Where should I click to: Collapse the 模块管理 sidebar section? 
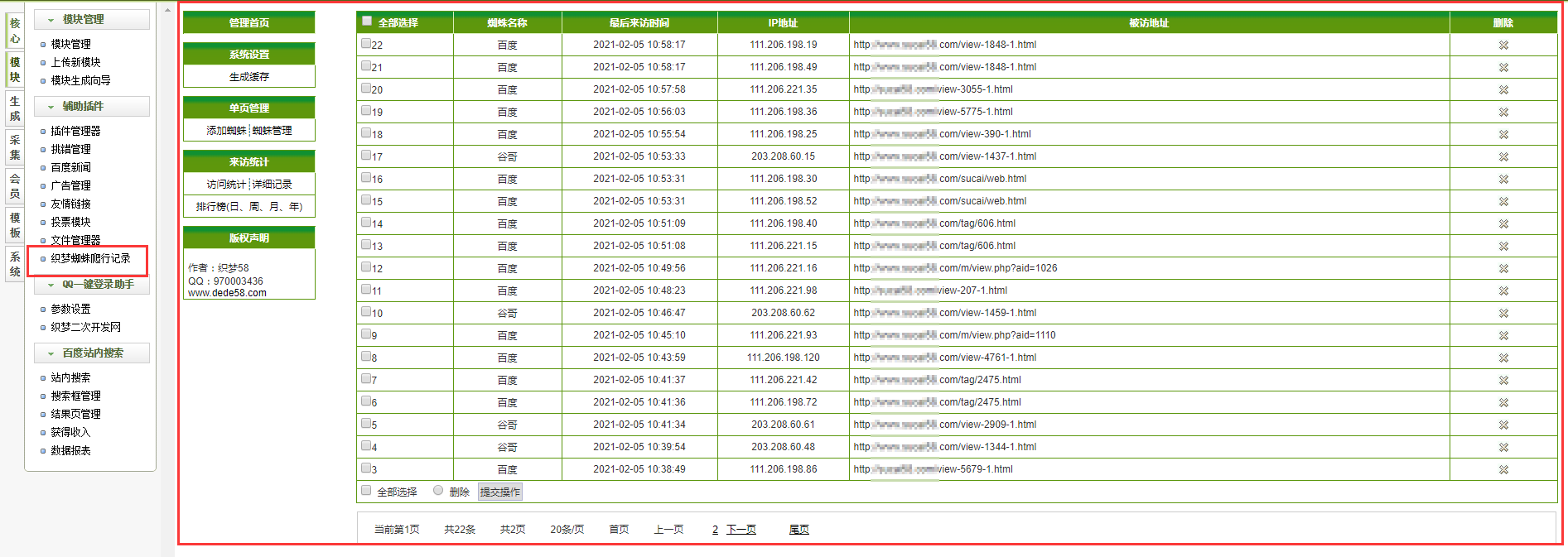tap(92, 19)
